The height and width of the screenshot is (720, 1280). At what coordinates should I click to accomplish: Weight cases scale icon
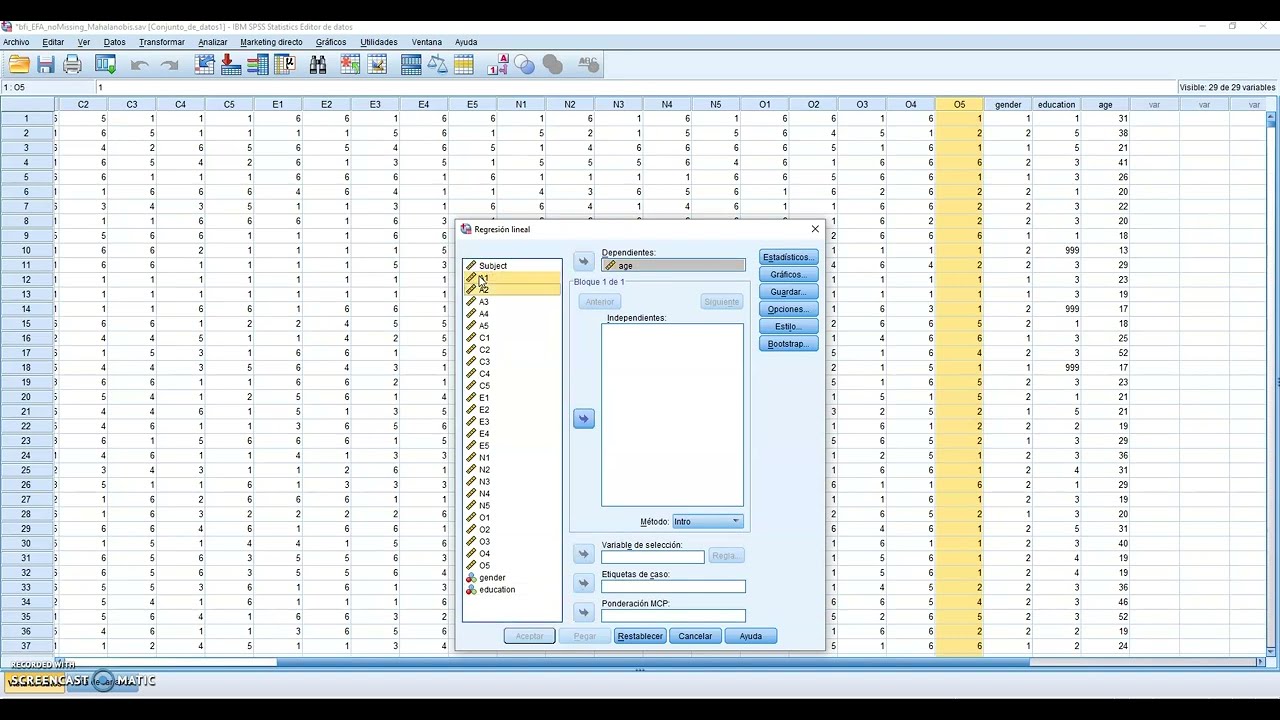click(x=437, y=65)
